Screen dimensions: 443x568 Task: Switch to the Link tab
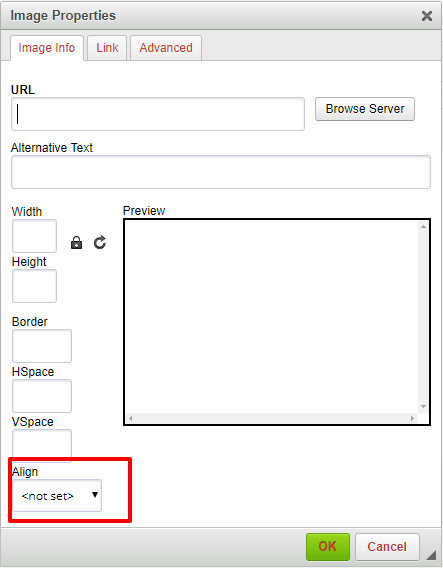pyautogui.click(x=107, y=48)
